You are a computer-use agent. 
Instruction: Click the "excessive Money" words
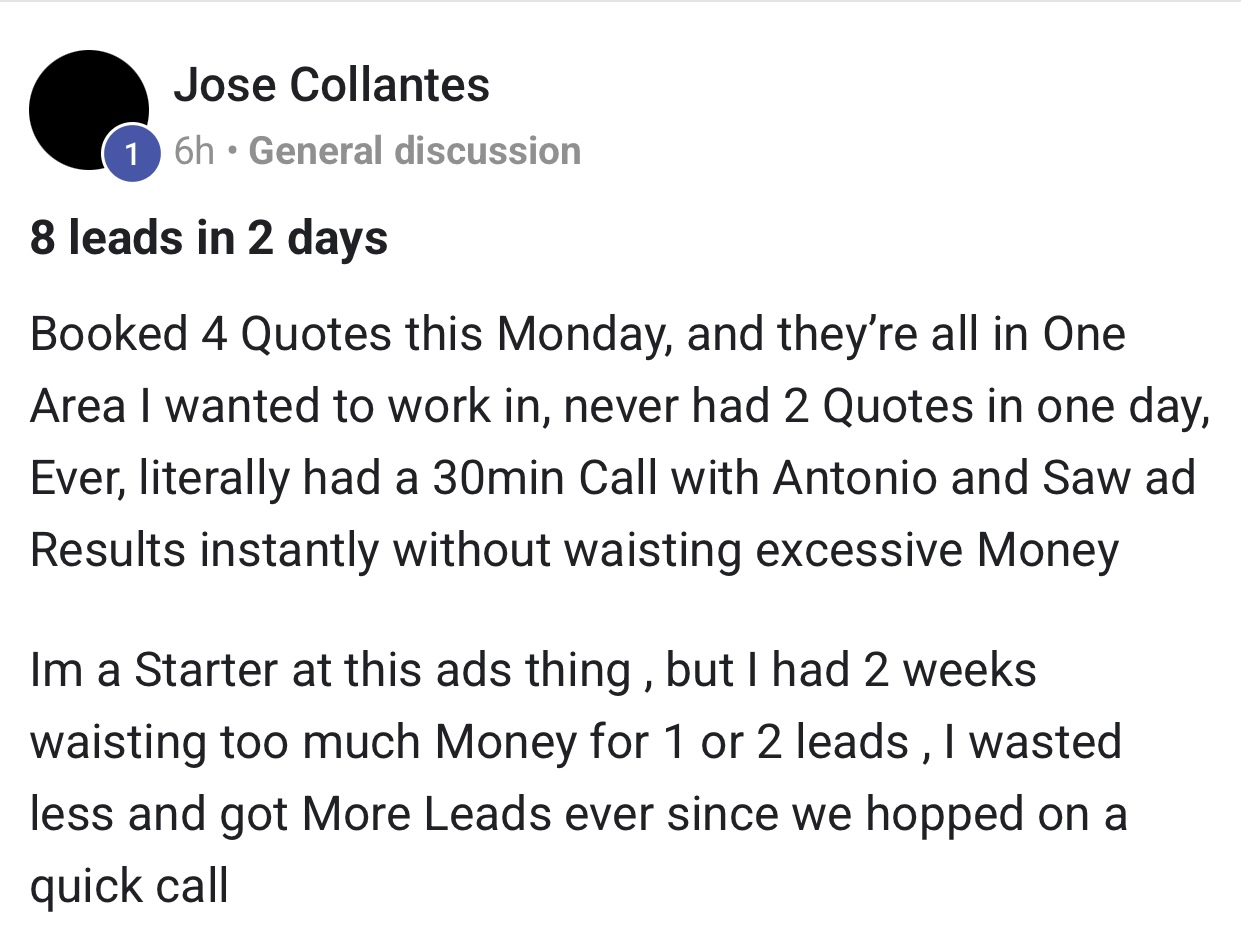coord(937,550)
